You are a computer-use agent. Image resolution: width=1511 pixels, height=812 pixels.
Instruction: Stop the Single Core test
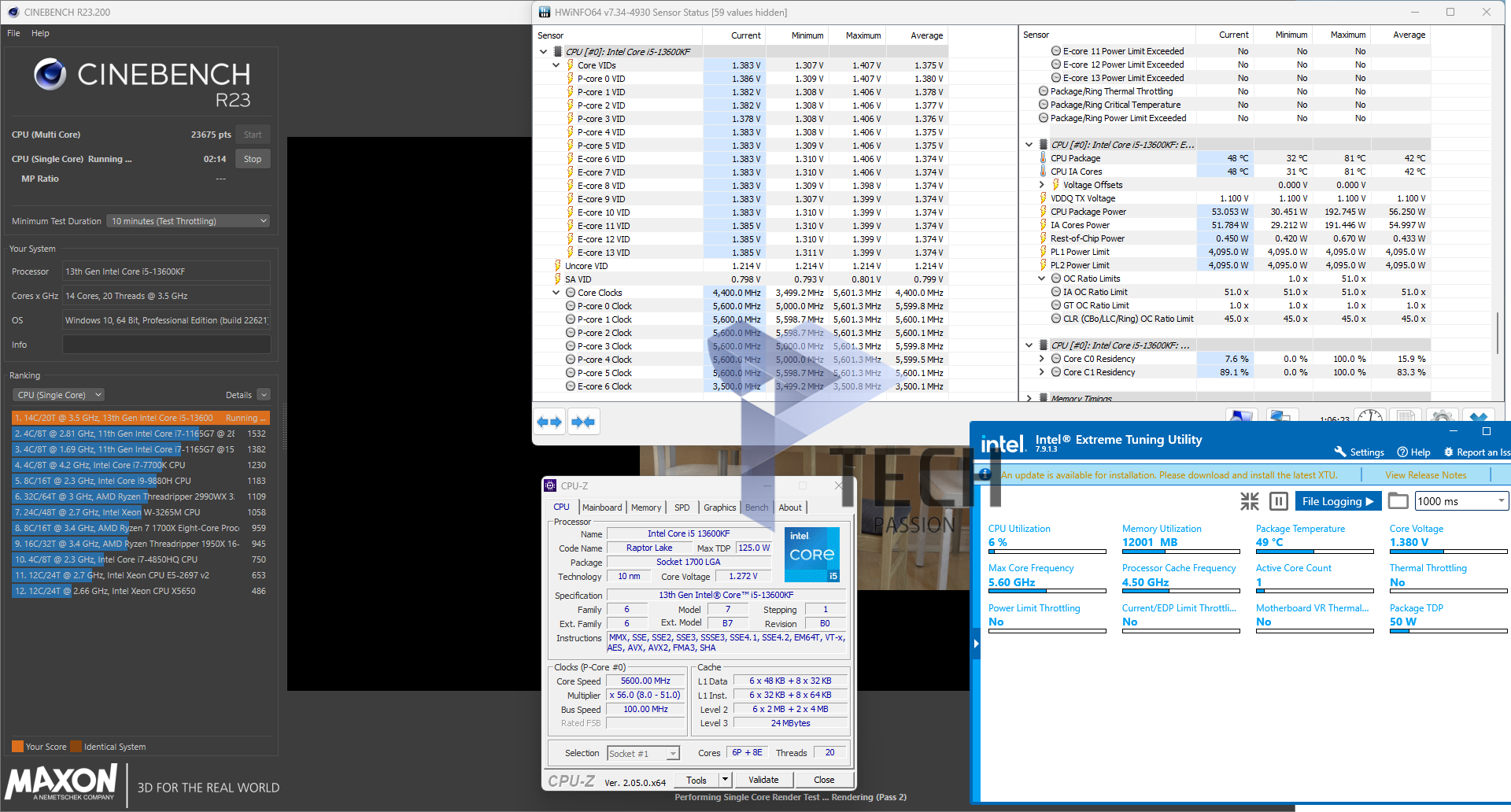[x=253, y=159]
